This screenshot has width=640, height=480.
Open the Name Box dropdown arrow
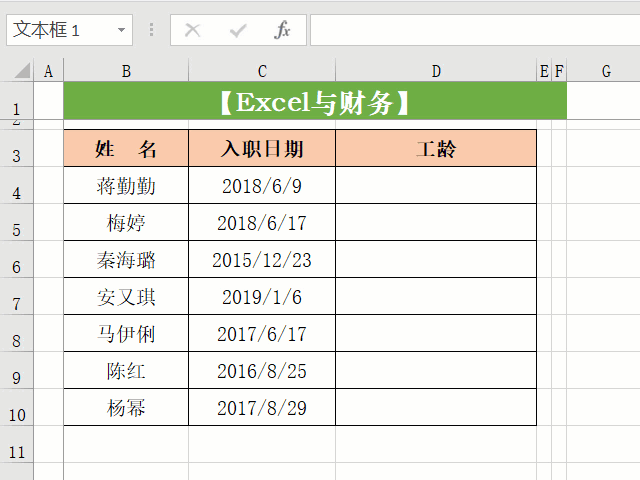coord(121,30)
